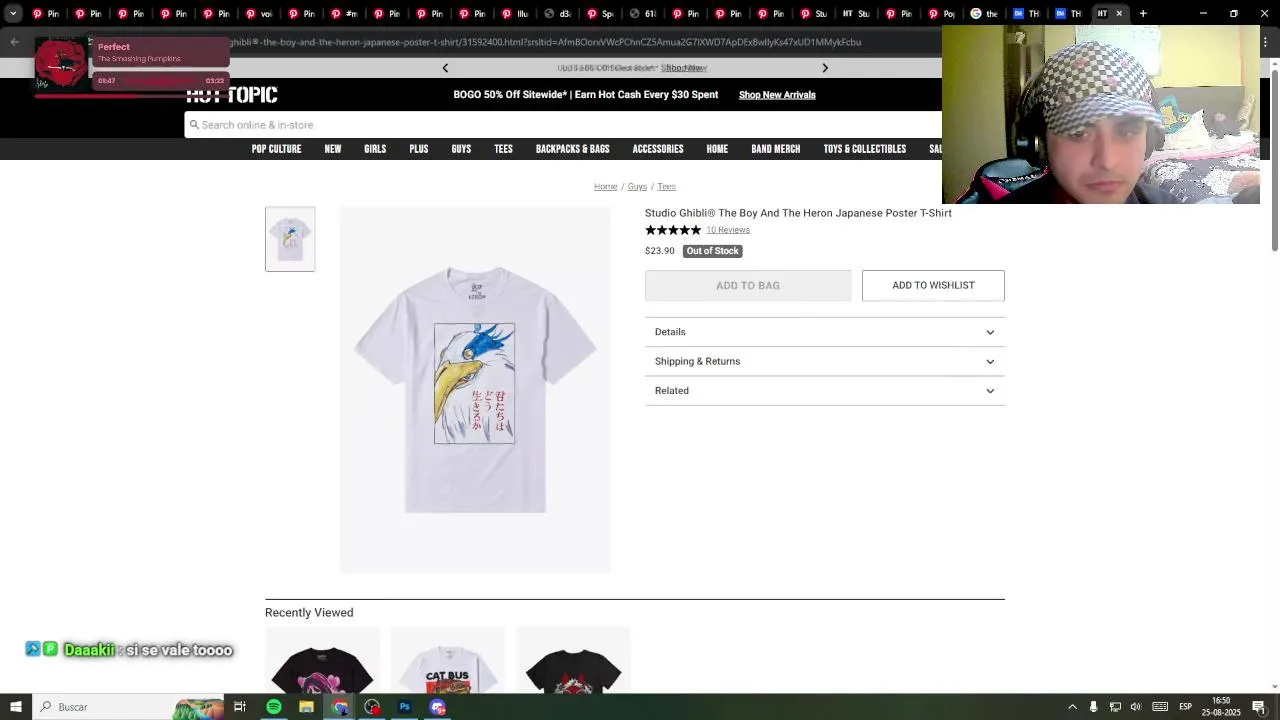Open the Windows Start menu
The image size is (1280, 720).
pos(15,707)
